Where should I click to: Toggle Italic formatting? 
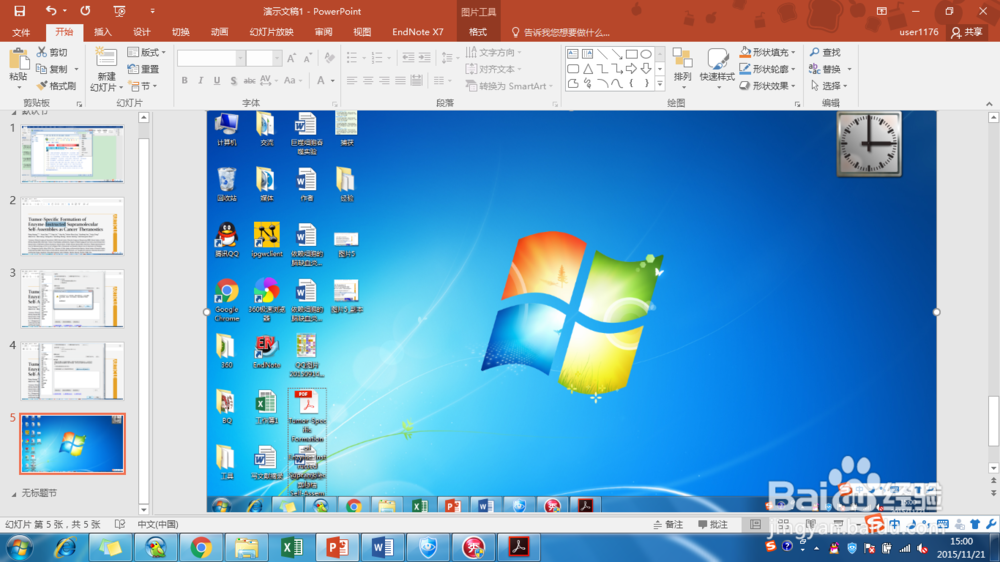click(200, 80)
